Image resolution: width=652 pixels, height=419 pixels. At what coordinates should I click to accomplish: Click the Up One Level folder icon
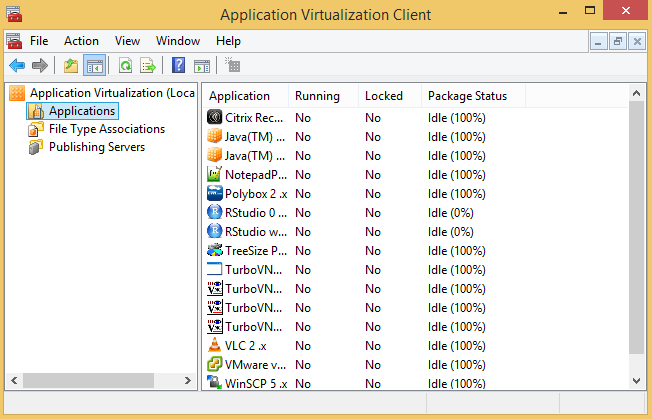[x=71, y=65]
